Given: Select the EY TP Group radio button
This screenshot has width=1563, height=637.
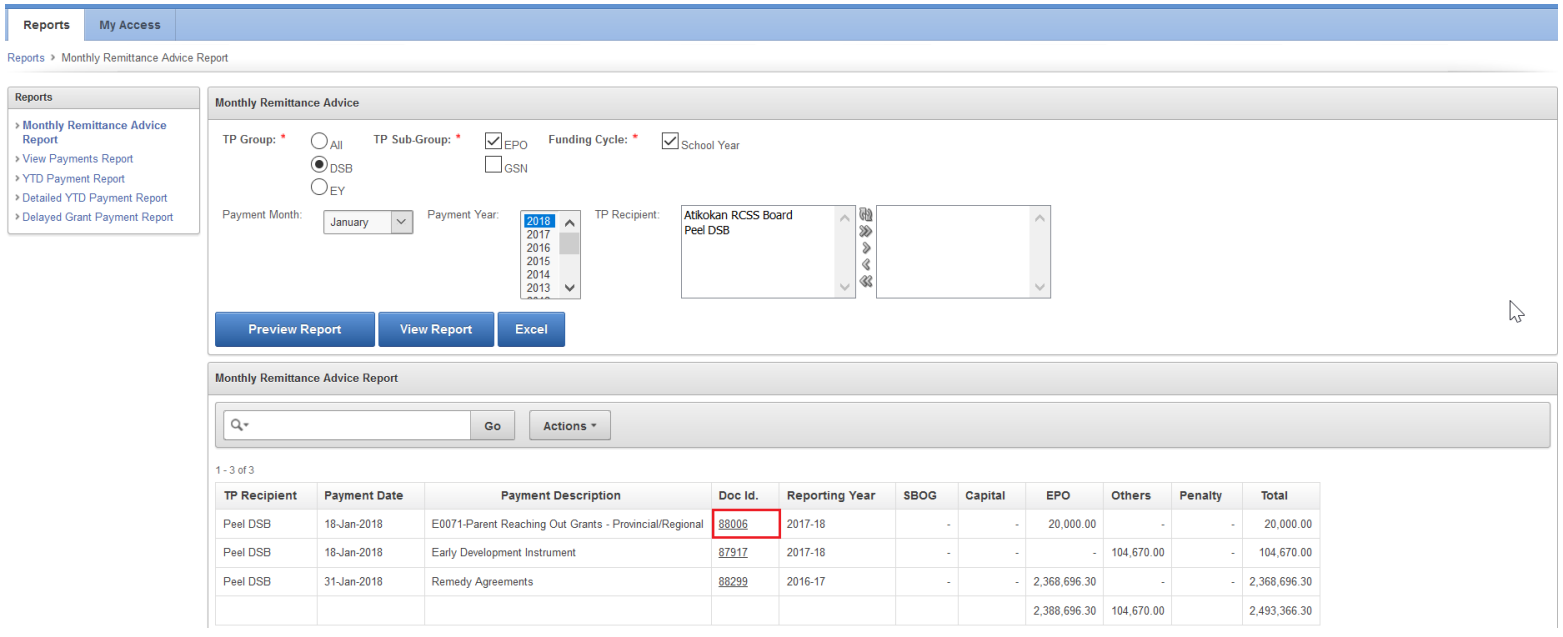Looking at the screenshot, I should (321, 186).
